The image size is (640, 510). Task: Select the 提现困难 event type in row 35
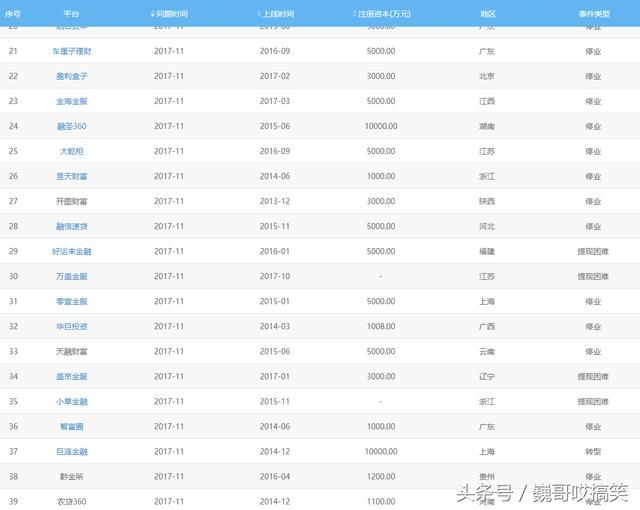593,401
